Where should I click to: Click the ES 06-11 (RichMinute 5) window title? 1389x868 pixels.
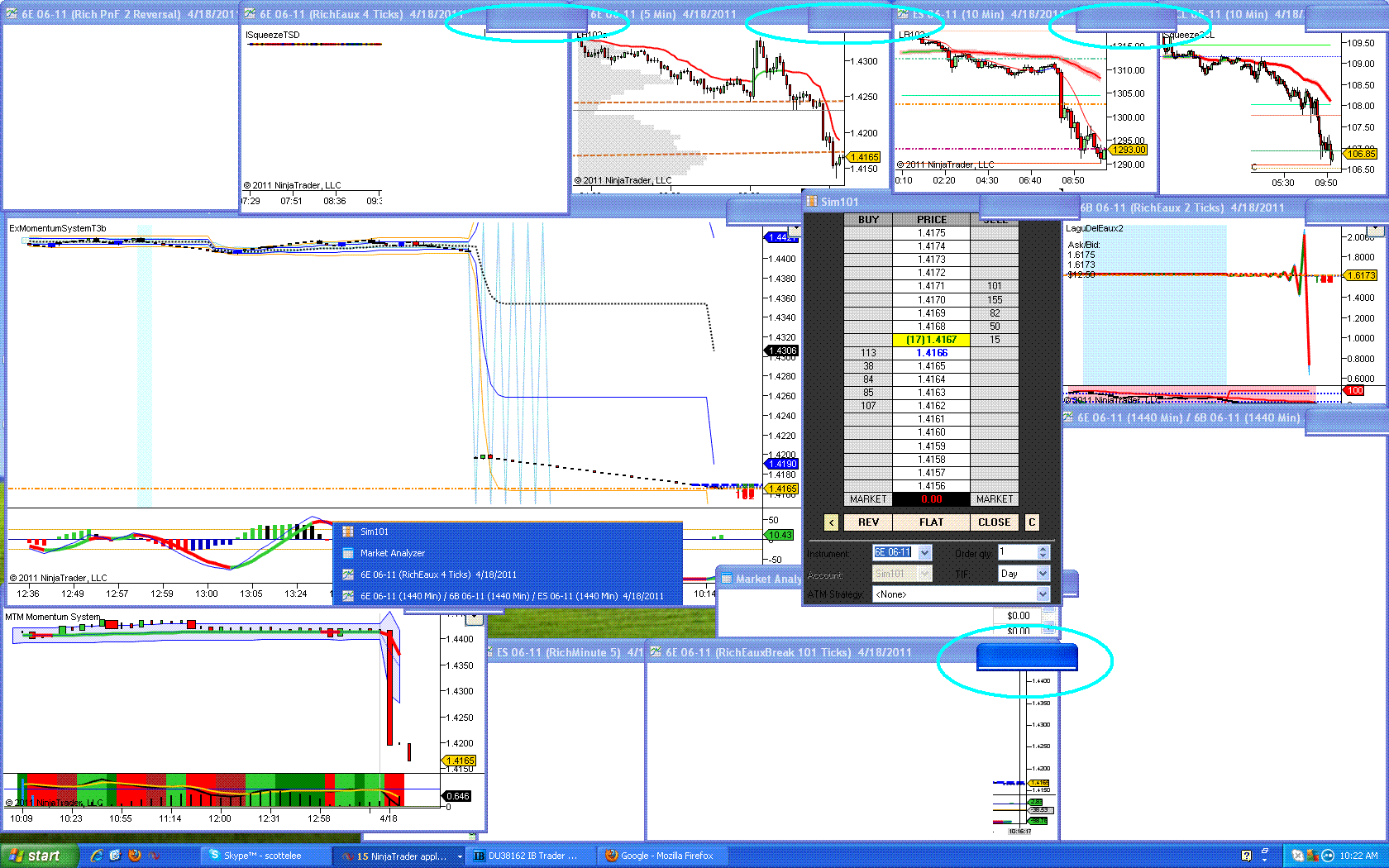click(x=564, y=652)
